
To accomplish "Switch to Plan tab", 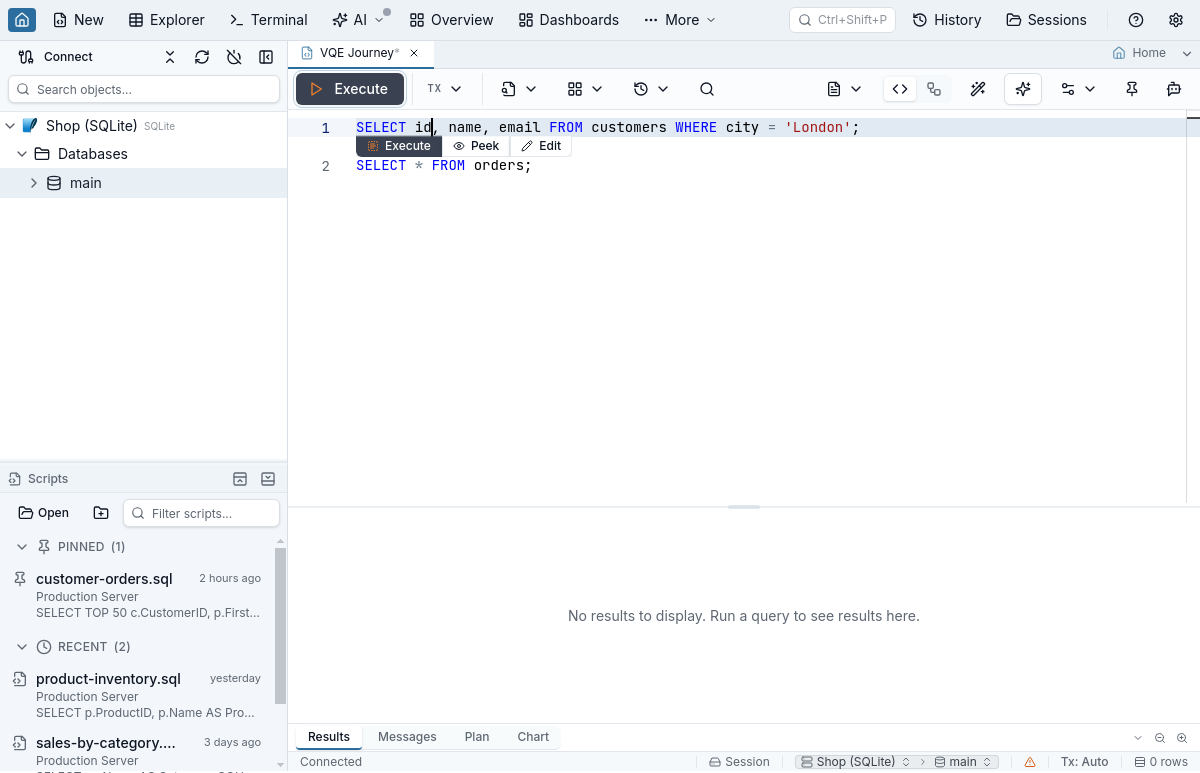I will 477,737.
